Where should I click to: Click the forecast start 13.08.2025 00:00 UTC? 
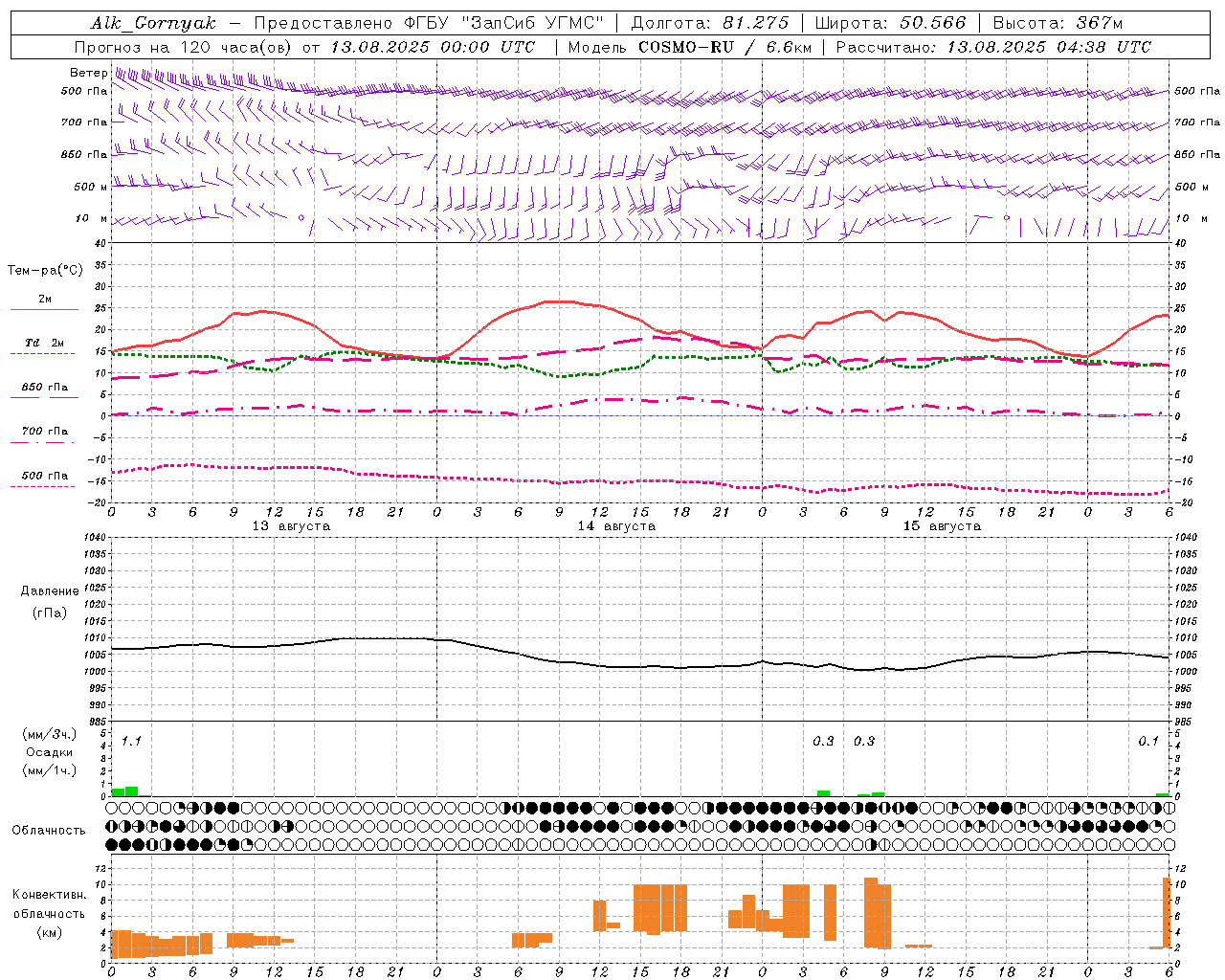433,47
